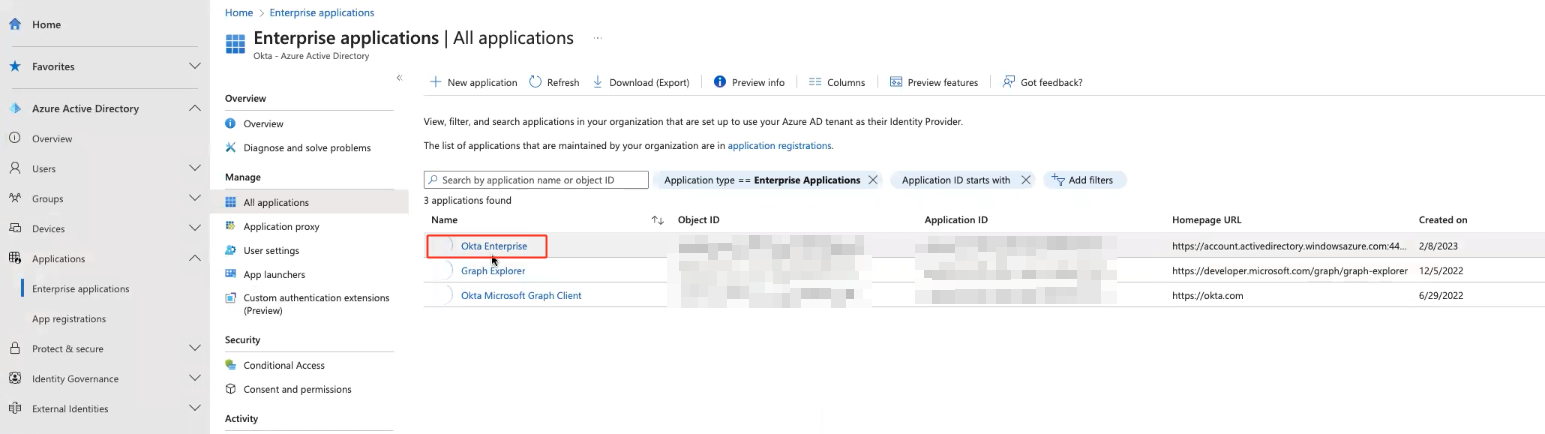Expand the Favorites section chevron

click(x=195, y=66)
